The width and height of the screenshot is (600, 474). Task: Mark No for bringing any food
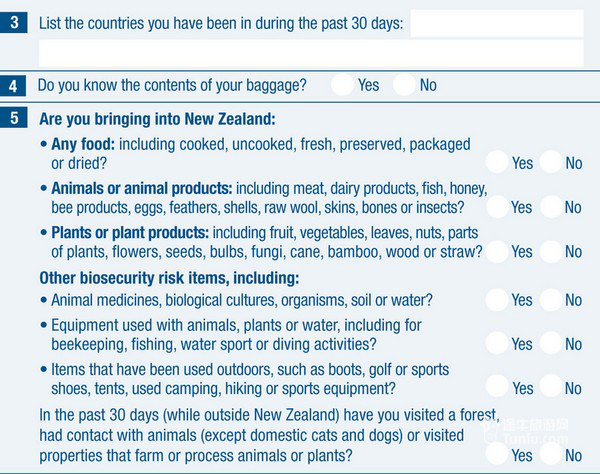(551, 162)
